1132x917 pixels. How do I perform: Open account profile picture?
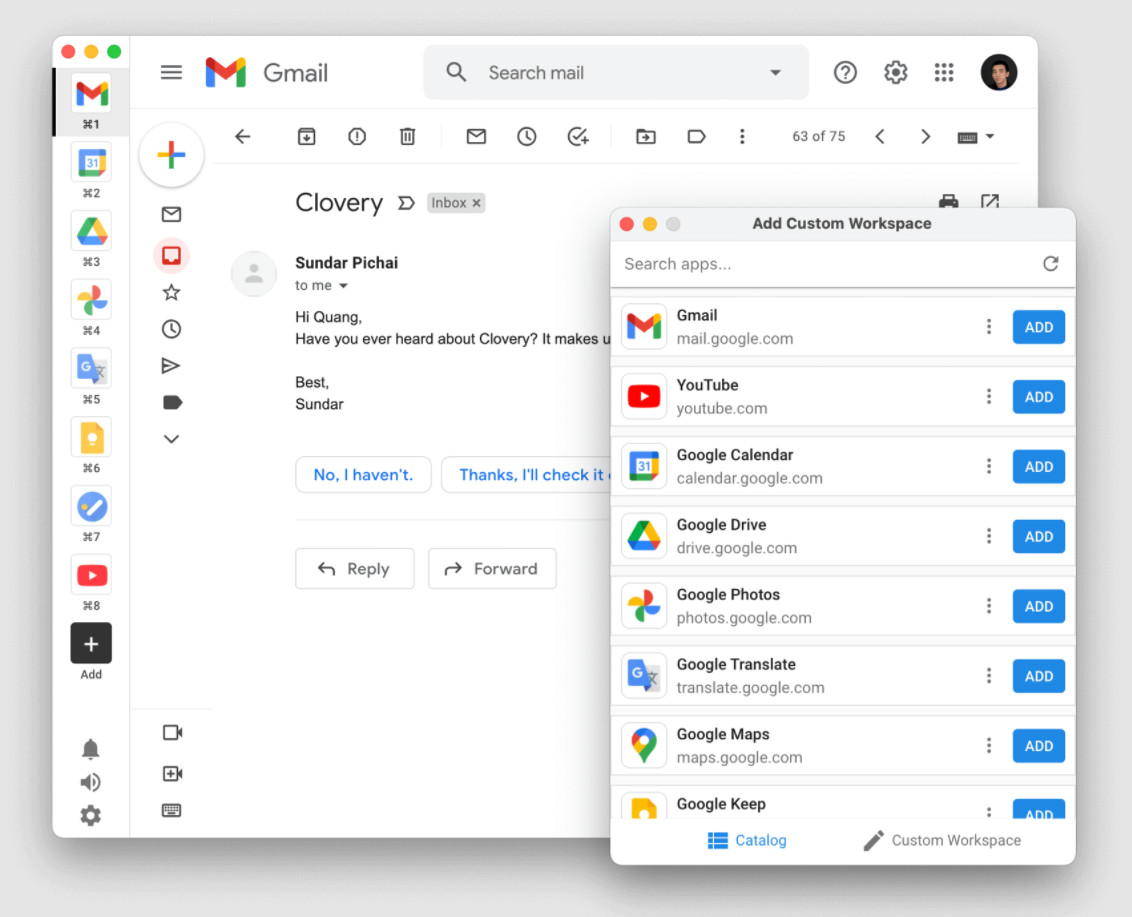tap(998, 72)
